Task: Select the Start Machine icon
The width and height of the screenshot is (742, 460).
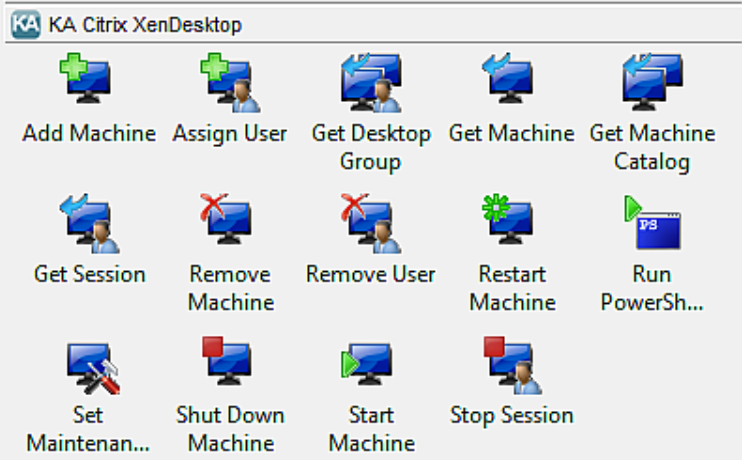Action: point(367,363)
